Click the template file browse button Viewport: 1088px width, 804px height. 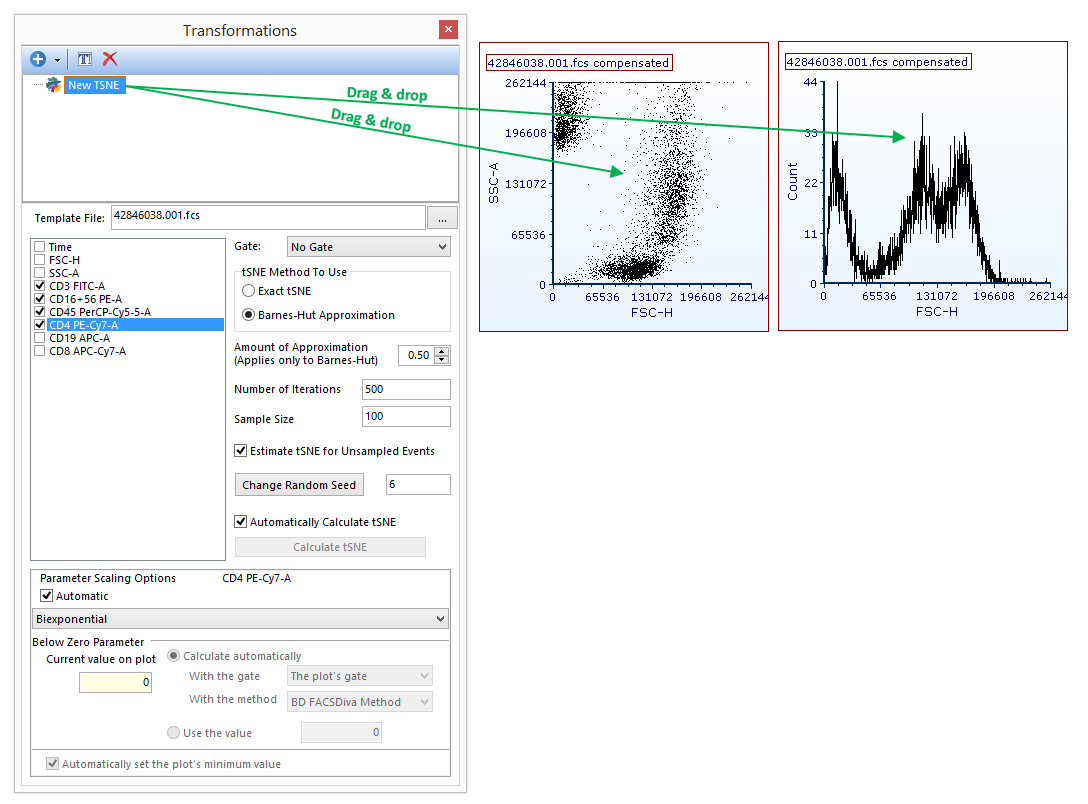pyautogui.click(x=441, y=217)
